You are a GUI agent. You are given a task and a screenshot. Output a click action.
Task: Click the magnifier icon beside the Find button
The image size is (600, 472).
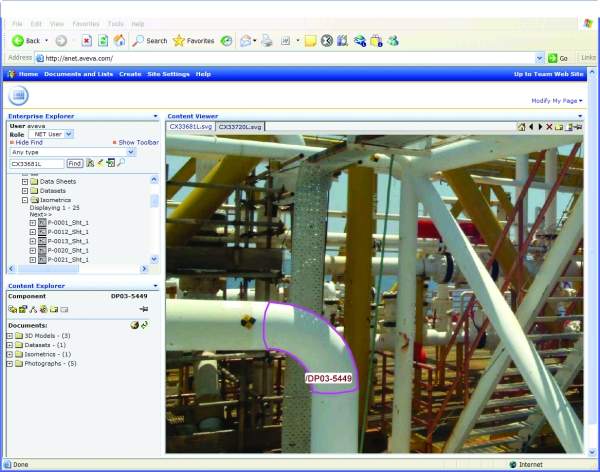121,162
